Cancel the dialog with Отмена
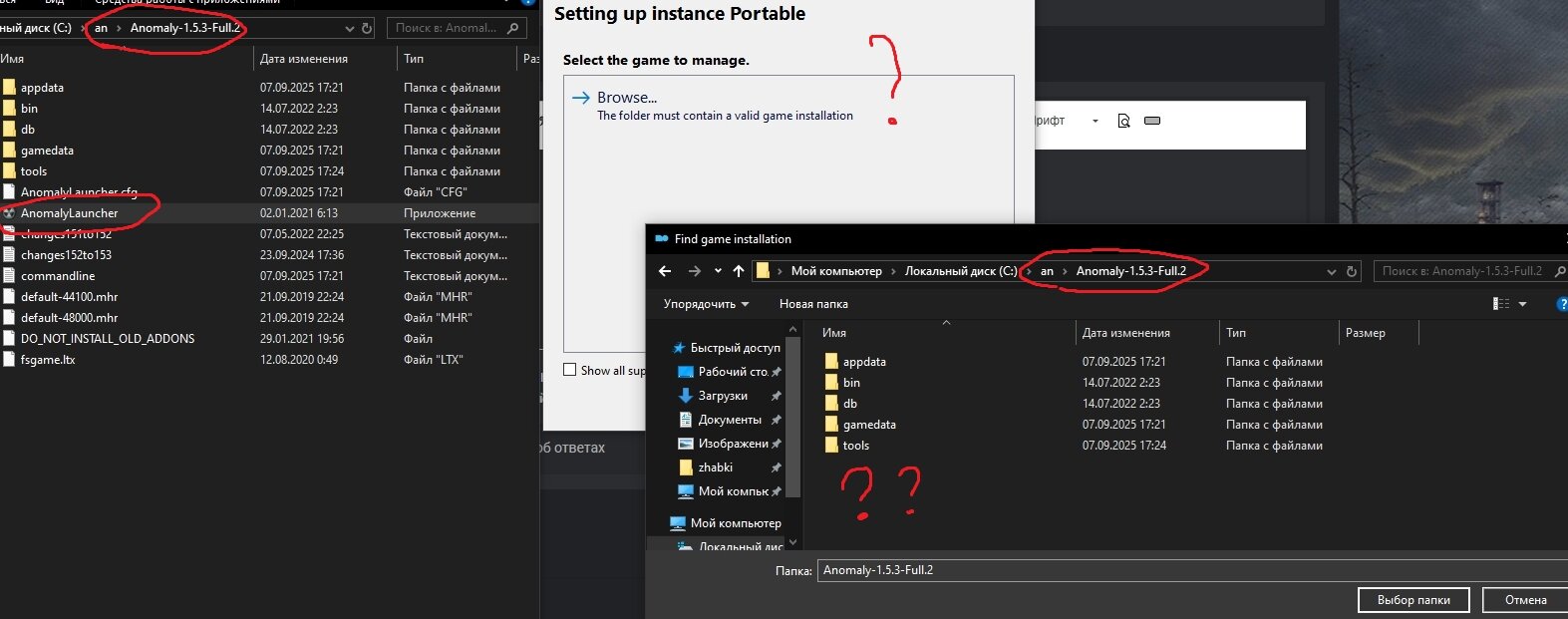The height and width of the screenshot is (619, 1568). [x=1525, y=600]
